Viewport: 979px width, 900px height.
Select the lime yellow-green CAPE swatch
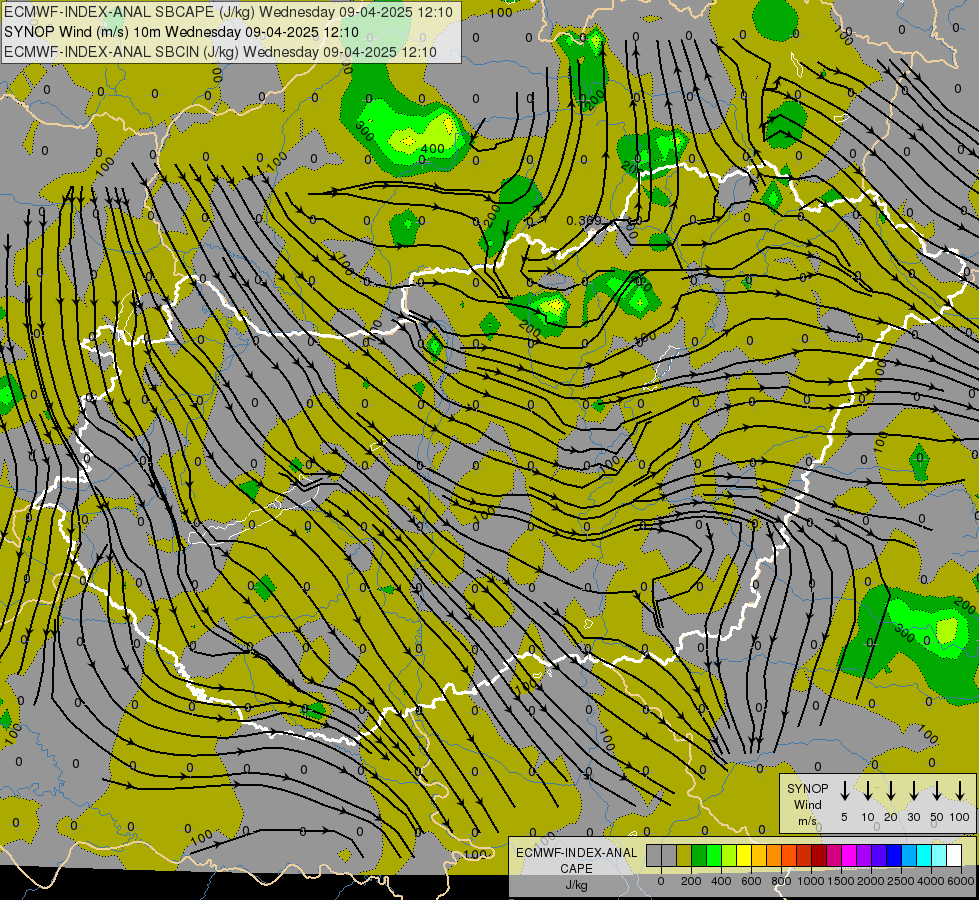[729, 855]
